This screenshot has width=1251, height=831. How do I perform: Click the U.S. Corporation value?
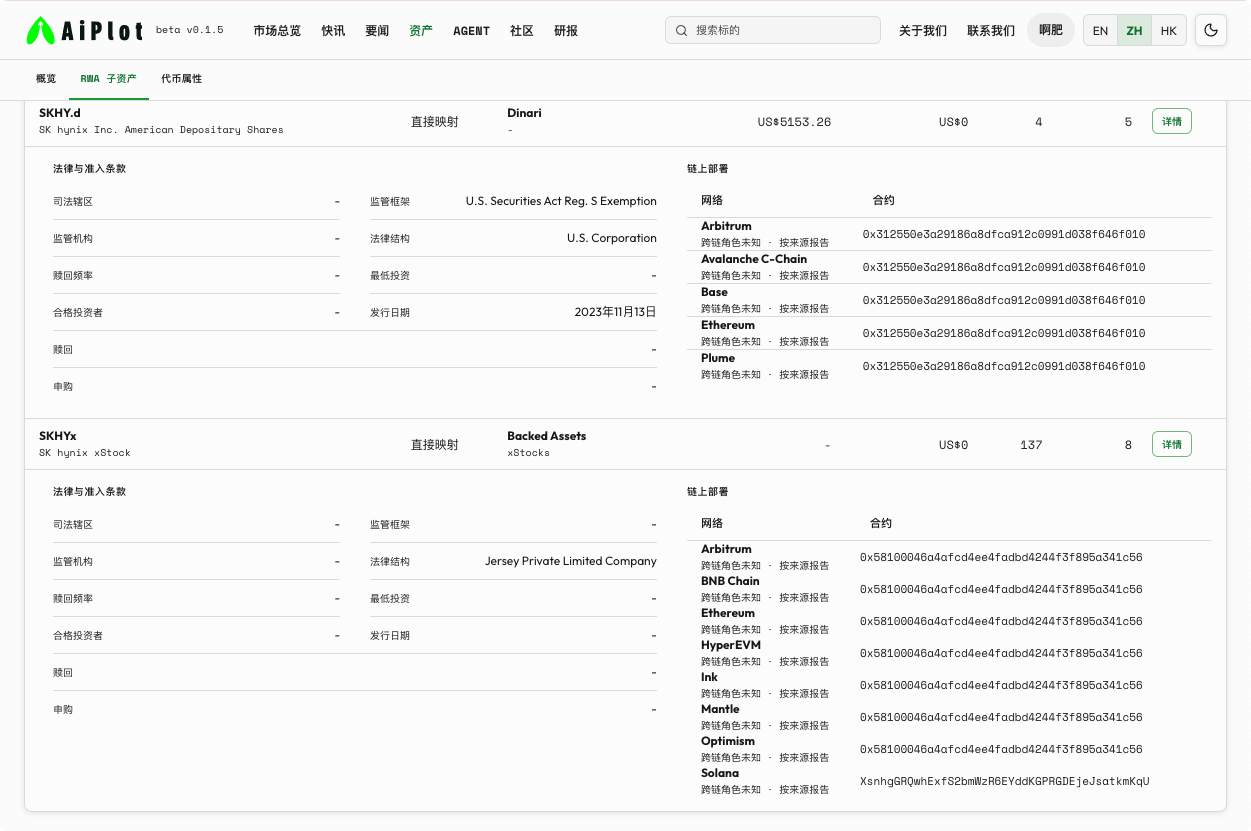pyautogui.click(x=612, y=238)
